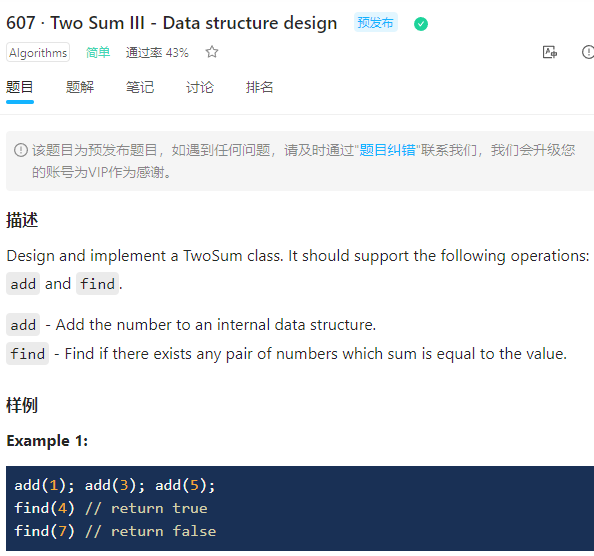
Task: Go to the 讨论 discussion tab
Action: coord(200,87)
